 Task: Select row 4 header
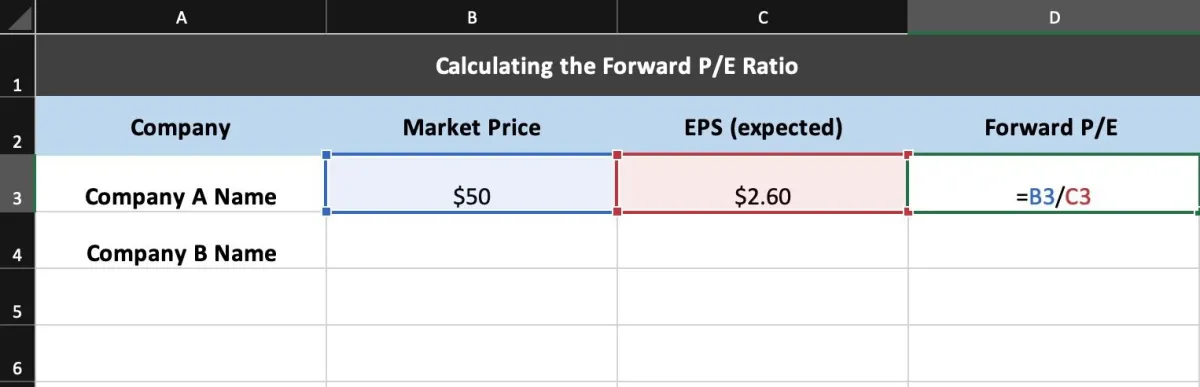coord(17,240)
